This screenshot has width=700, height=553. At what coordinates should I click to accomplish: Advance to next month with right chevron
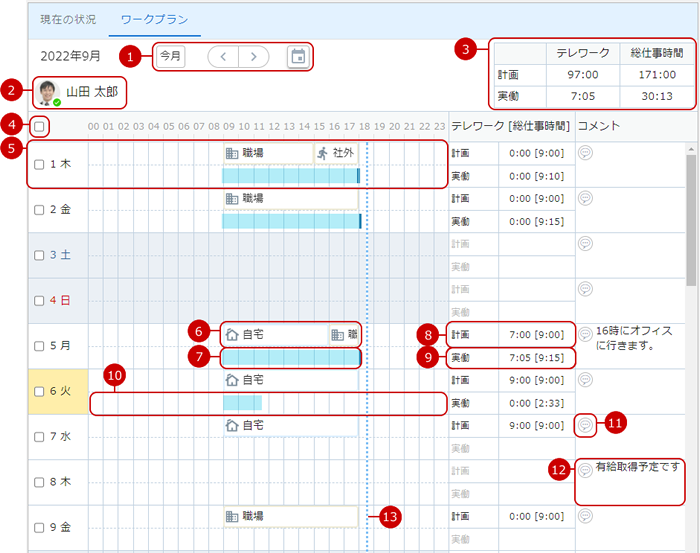click(x=254, y=56)
